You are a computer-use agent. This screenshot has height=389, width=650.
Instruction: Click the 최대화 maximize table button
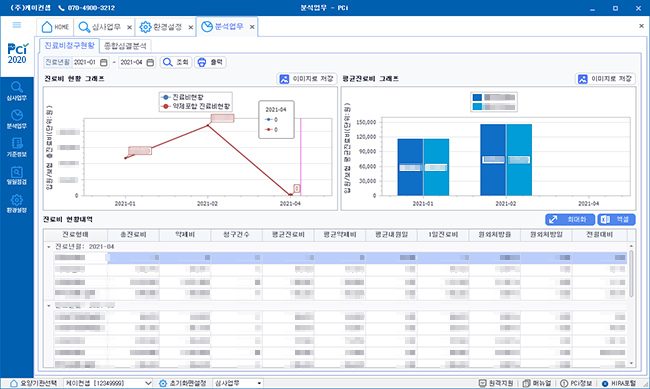(570, 219)
